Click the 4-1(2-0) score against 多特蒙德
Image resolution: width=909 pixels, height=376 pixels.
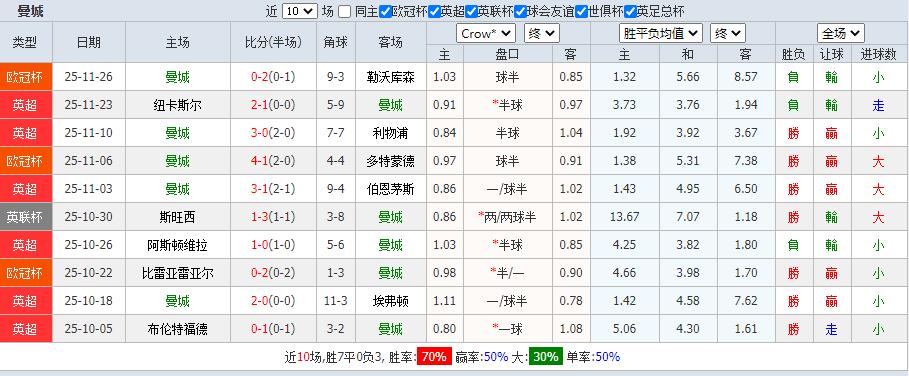[x=273, y=160]
